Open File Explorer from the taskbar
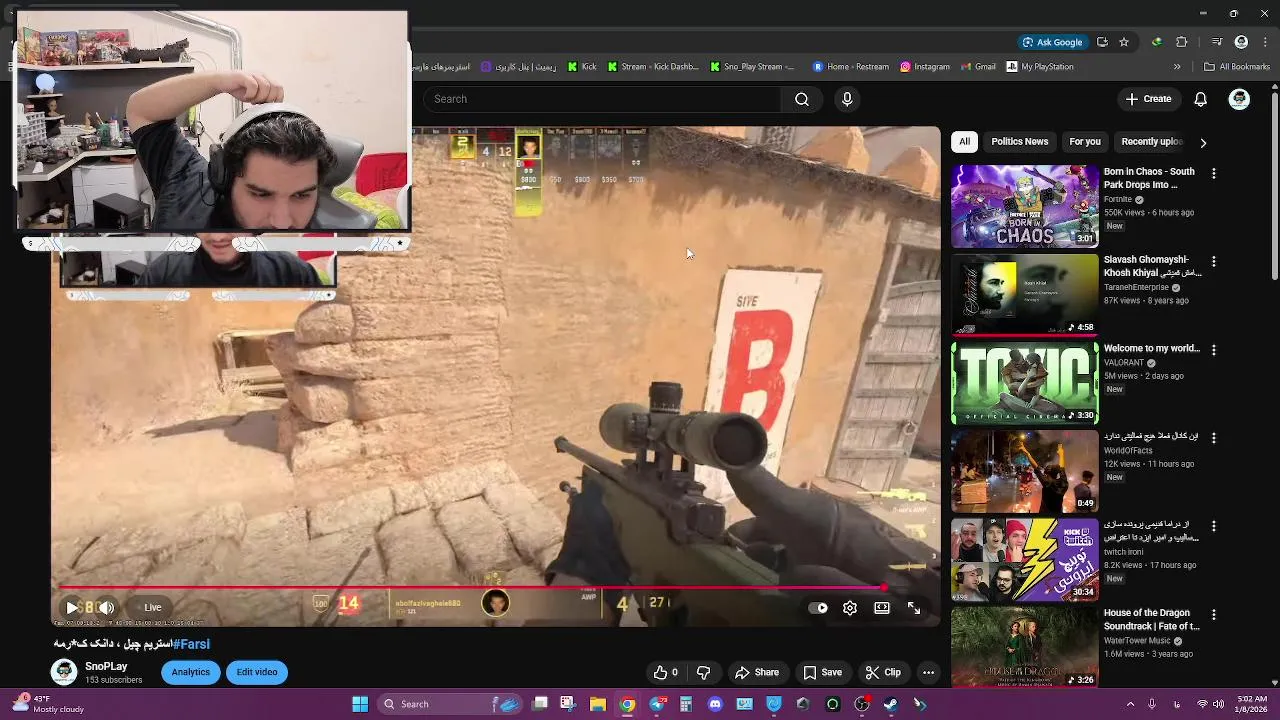The height and width of the screenshot is (720, 1280). [598, 704]
